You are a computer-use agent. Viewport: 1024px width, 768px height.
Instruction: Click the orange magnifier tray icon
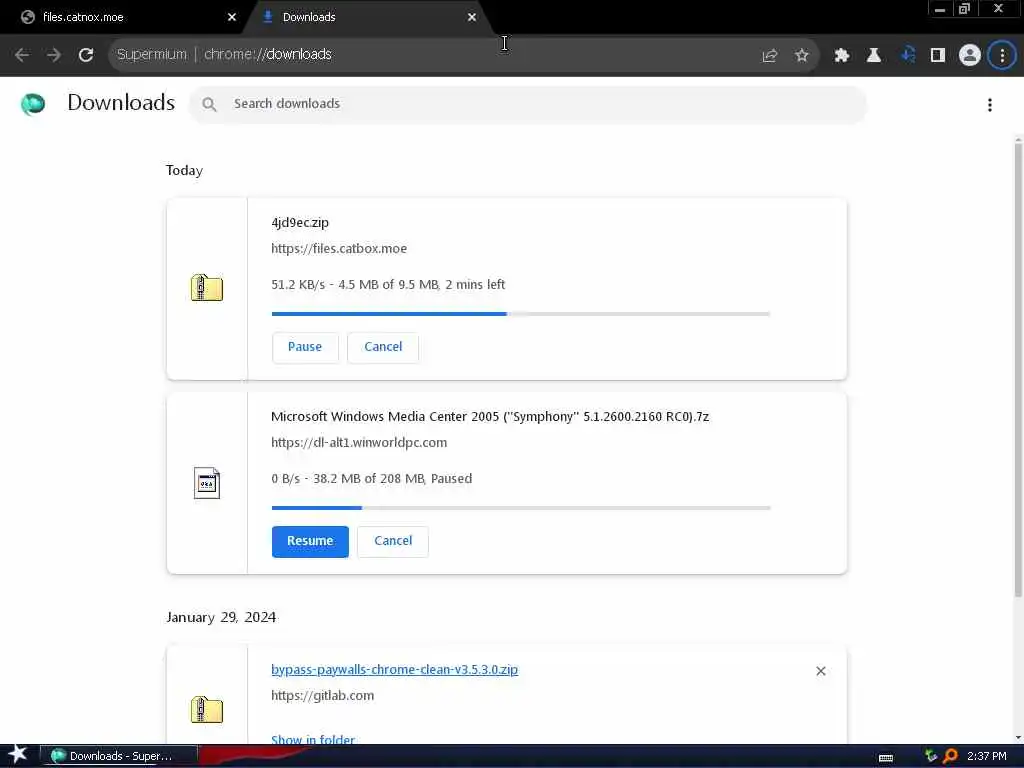coord(950,756)
